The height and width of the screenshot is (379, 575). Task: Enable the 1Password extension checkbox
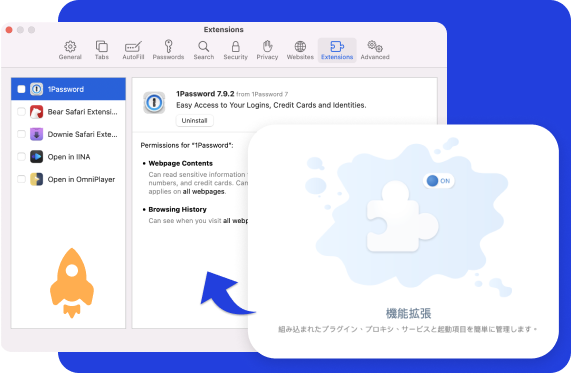tap(21, 89)
